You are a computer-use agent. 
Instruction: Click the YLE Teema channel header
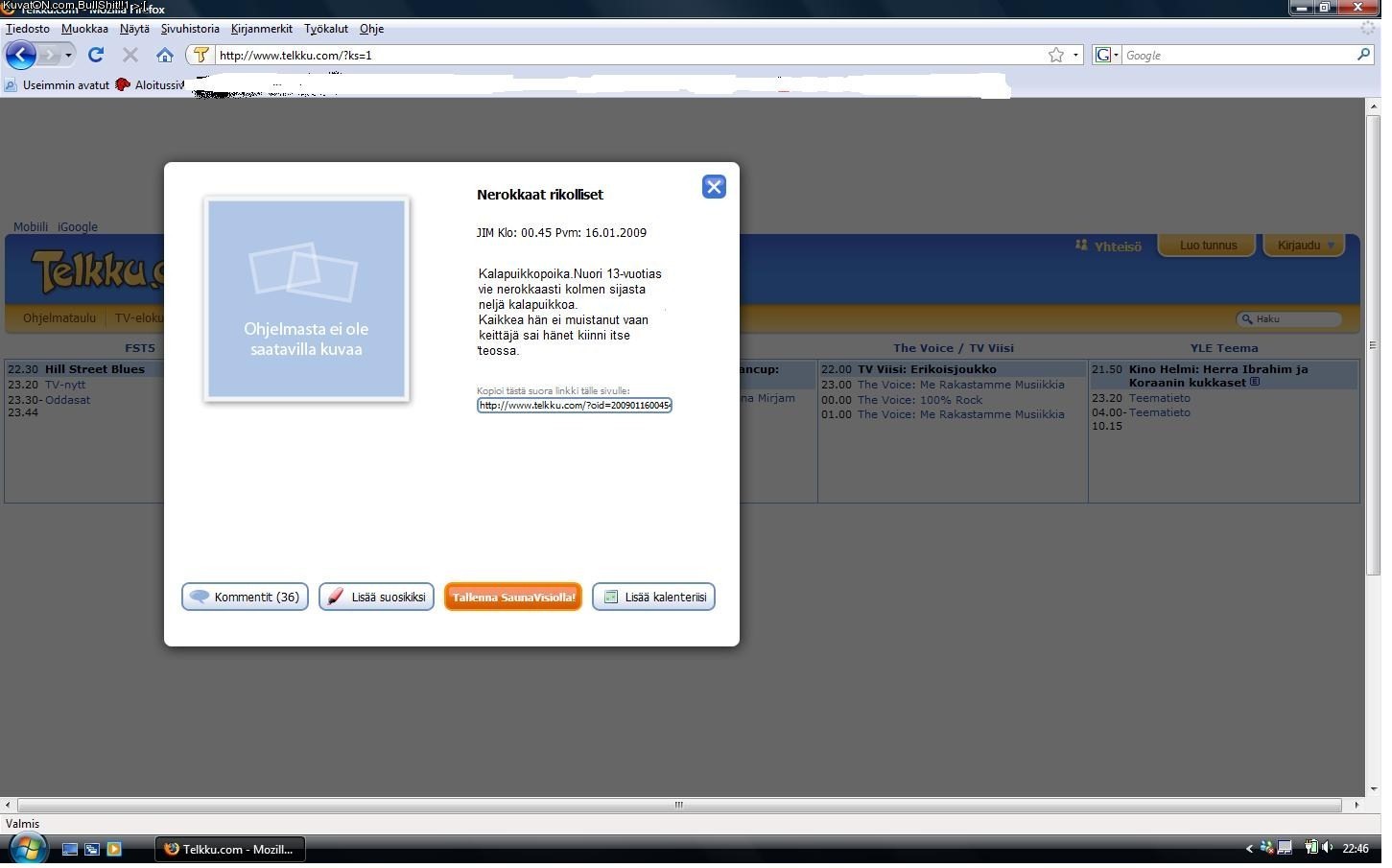[1224, 348]
